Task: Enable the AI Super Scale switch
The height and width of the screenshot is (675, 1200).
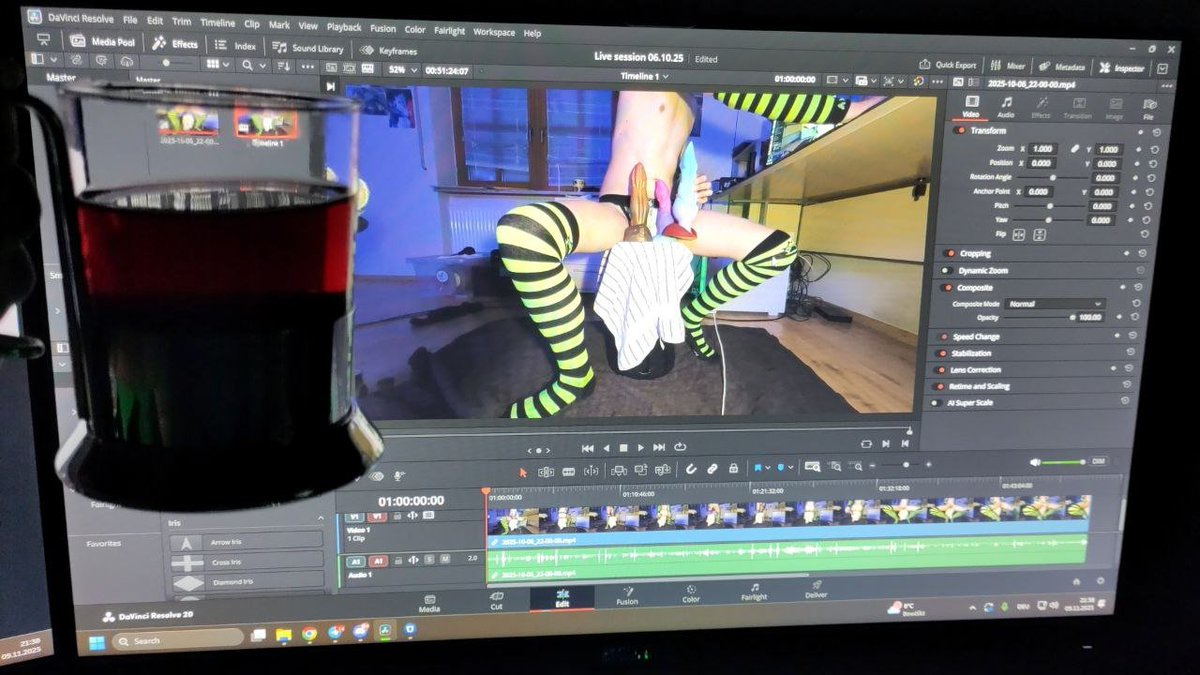Action: [935, 401]
